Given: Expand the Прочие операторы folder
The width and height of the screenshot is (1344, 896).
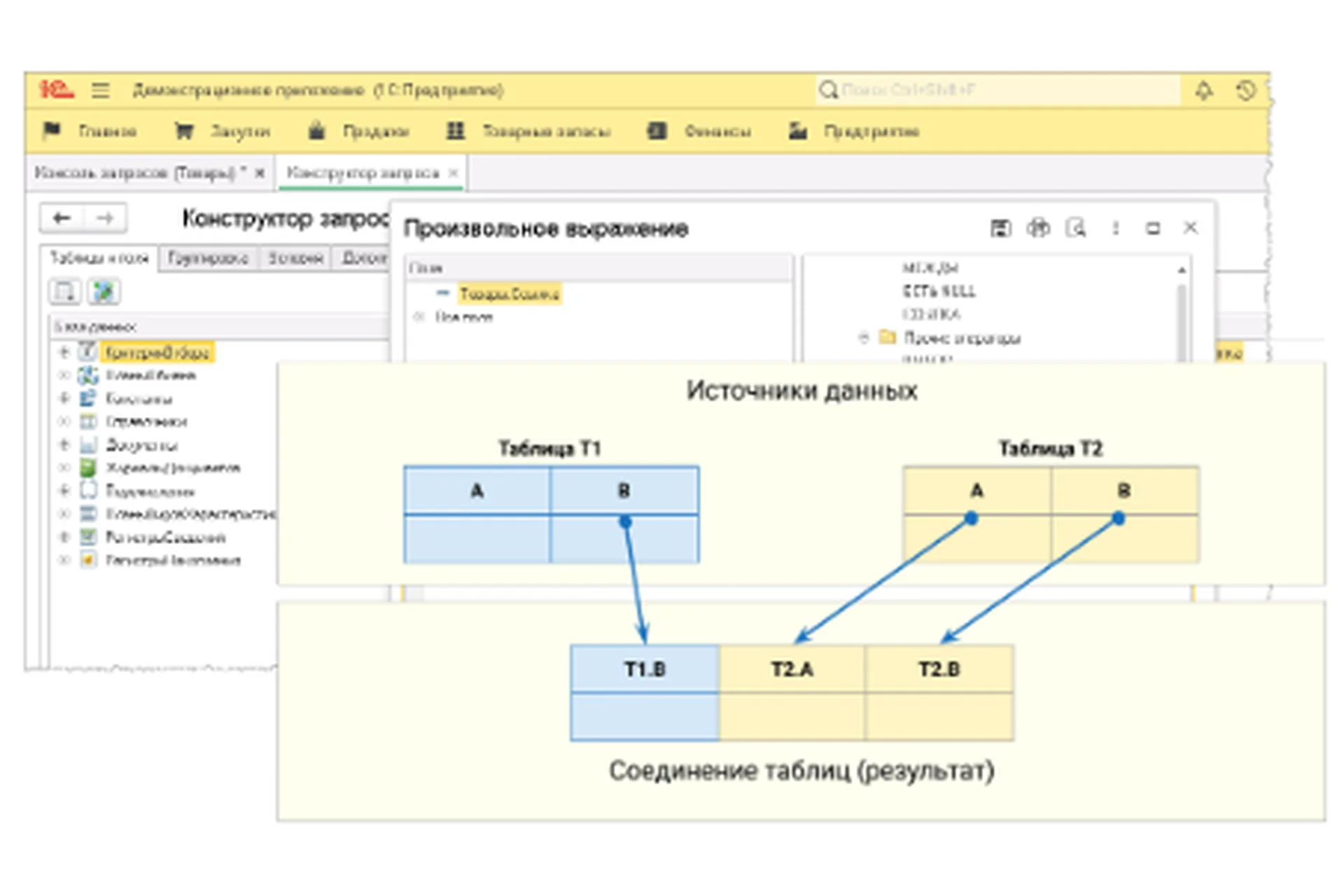Looking at the screenshot, I should click(x=864, y=338).
